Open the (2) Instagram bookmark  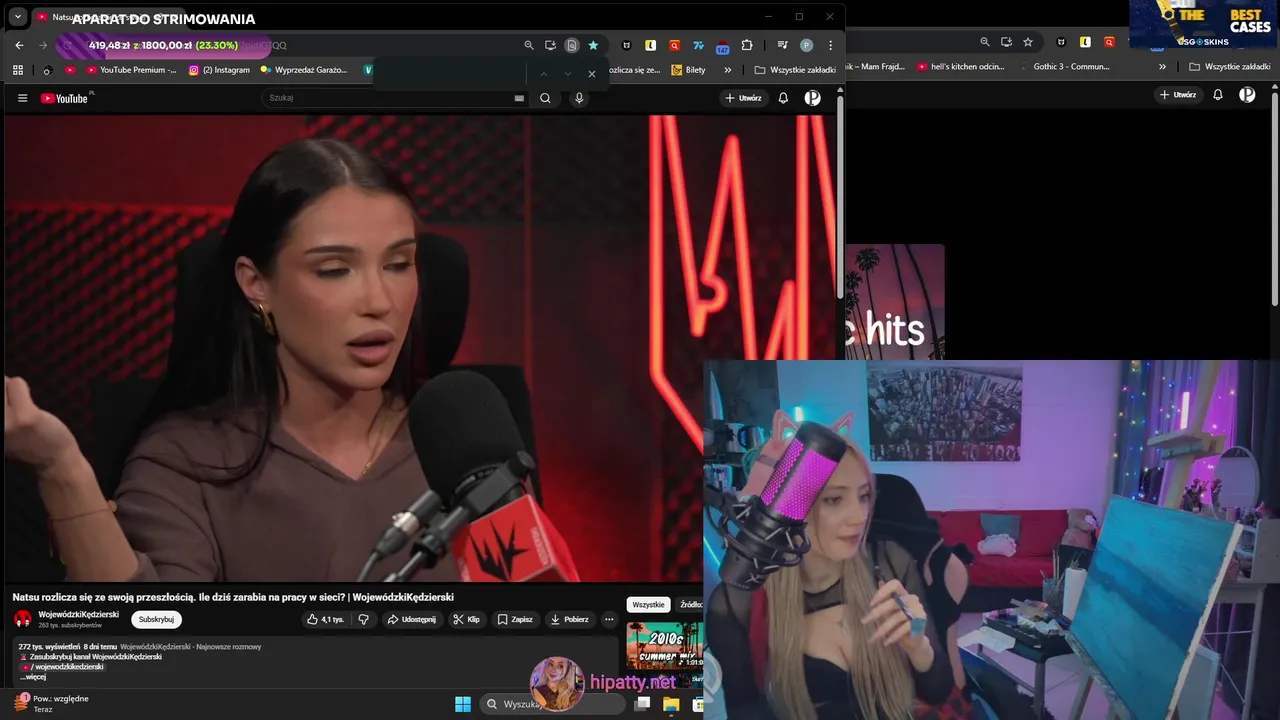219,70
